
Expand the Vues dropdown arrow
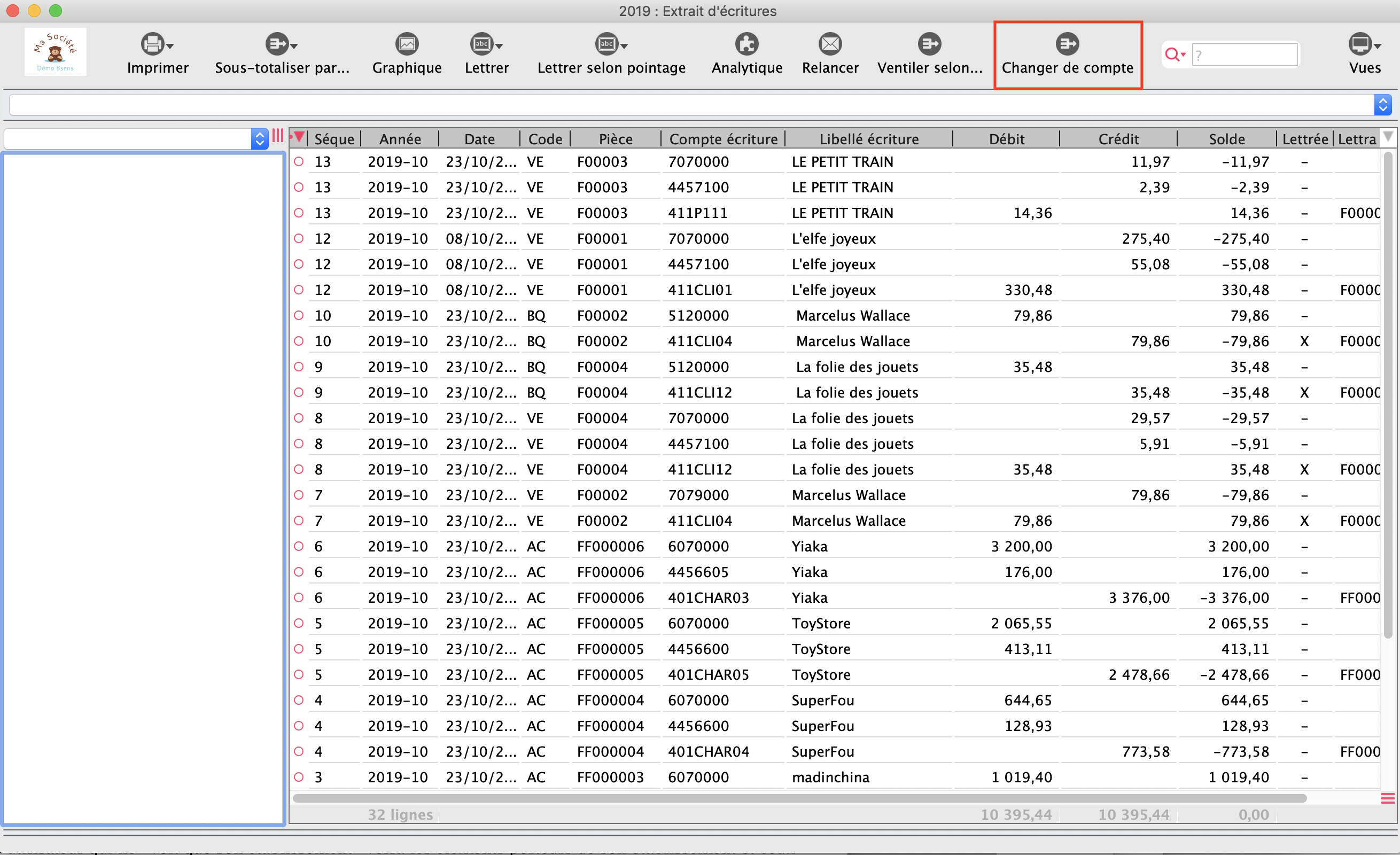(x=1377, y=46)
